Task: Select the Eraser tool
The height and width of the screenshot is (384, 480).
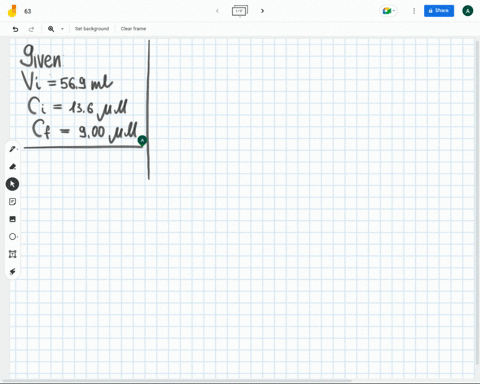Action: click(x=13, y=166)
